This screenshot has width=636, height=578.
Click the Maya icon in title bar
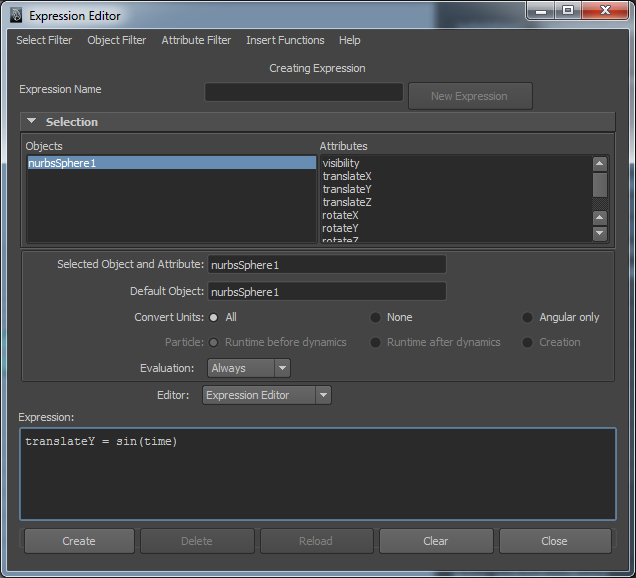coord(13,15)
